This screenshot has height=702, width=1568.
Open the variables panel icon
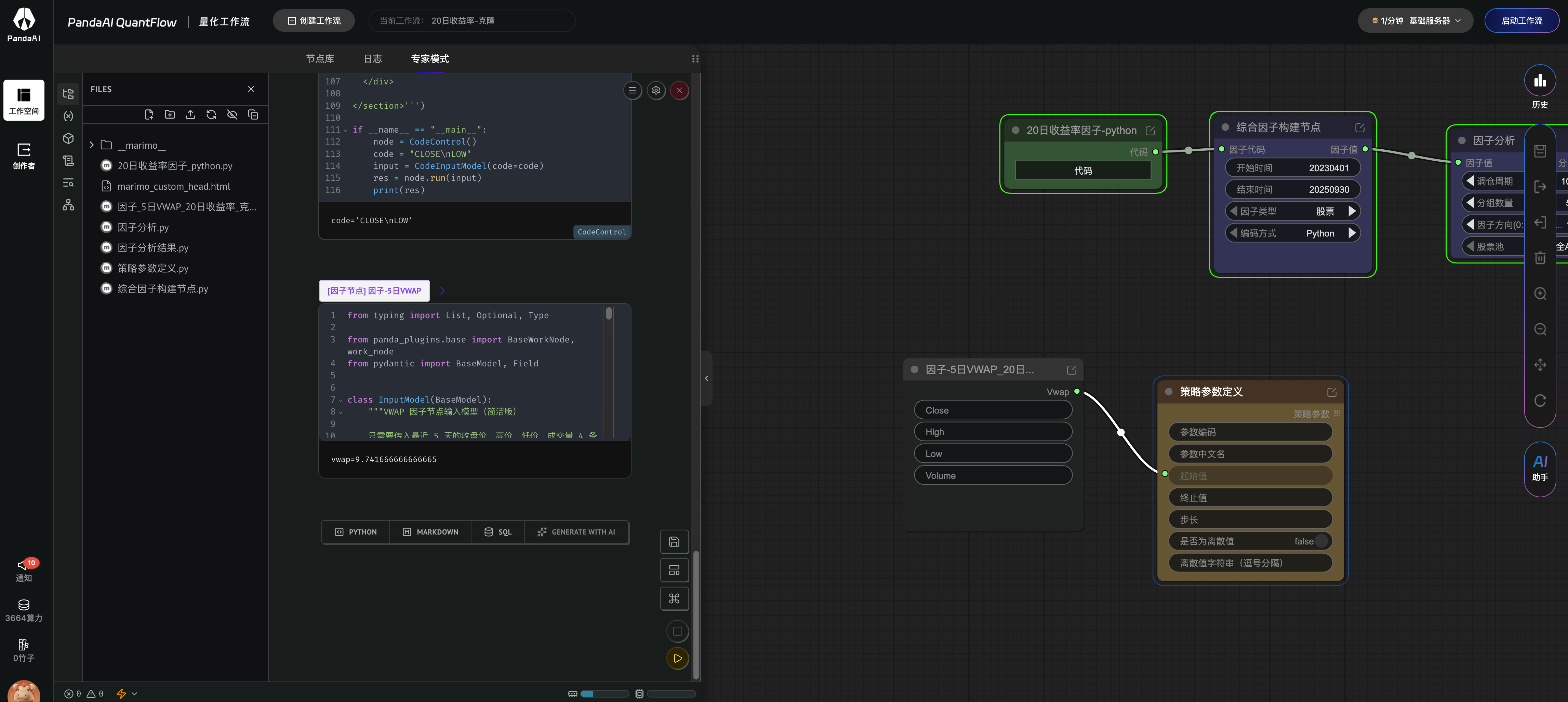(68, 116)
